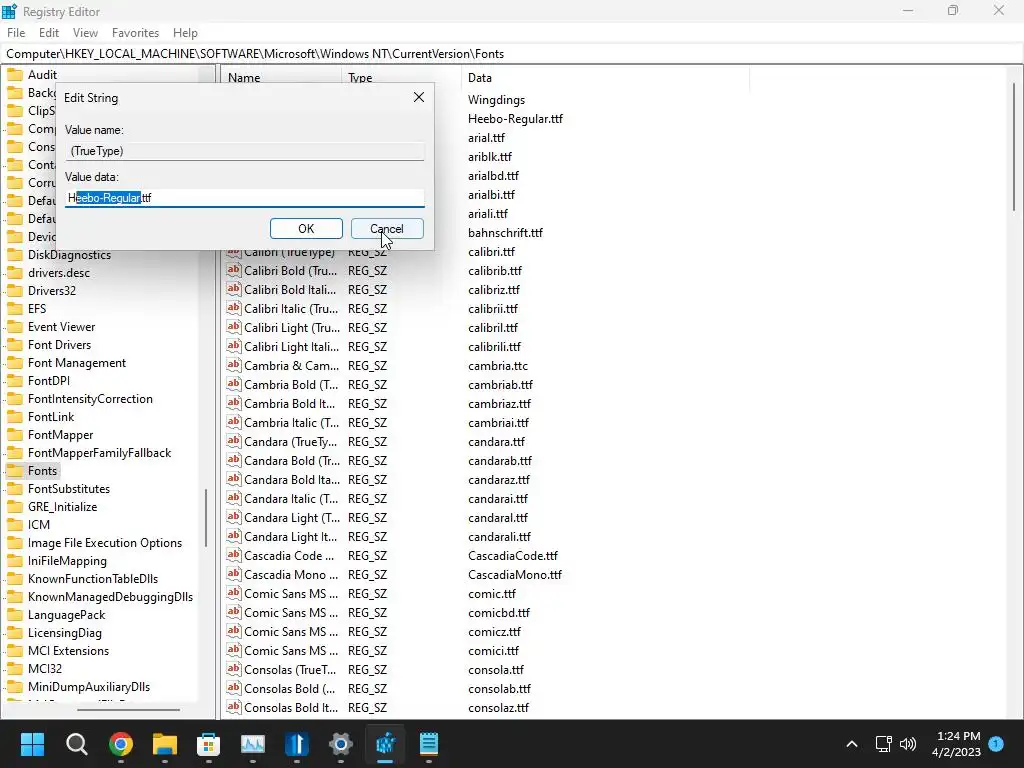Select the drivers.desc key
The width and height of the screenshot is (1024, 768).
[59, 272]
